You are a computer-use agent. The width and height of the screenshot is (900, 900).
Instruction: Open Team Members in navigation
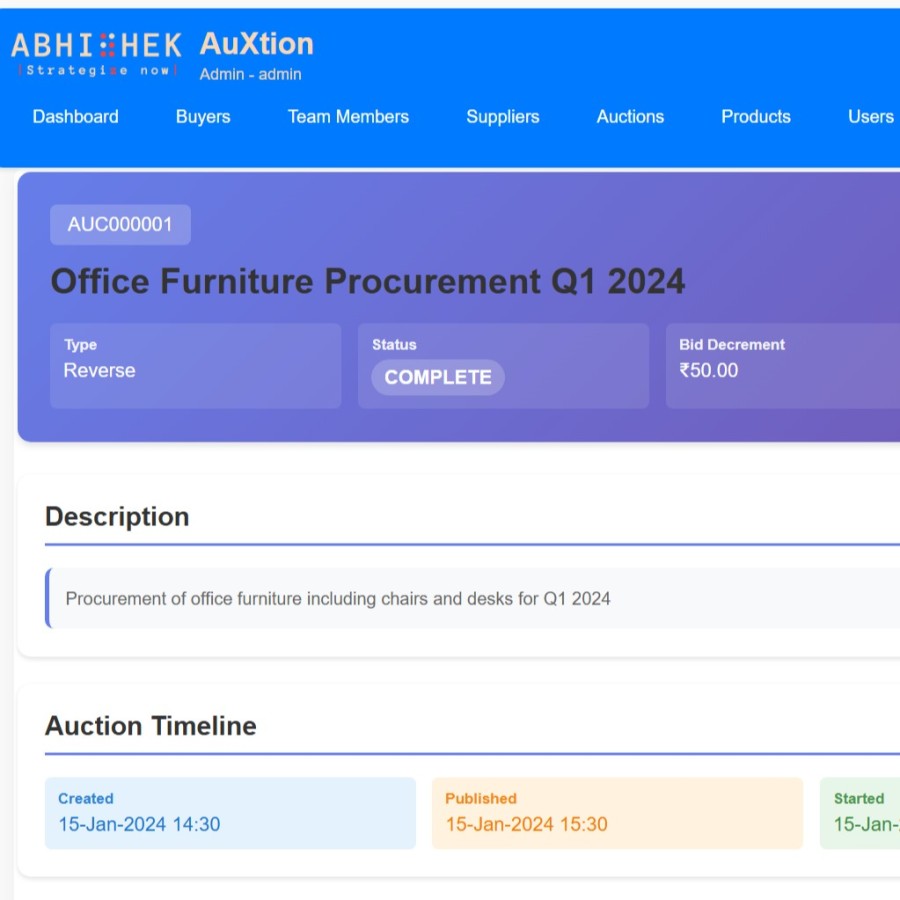coord(348,117)
